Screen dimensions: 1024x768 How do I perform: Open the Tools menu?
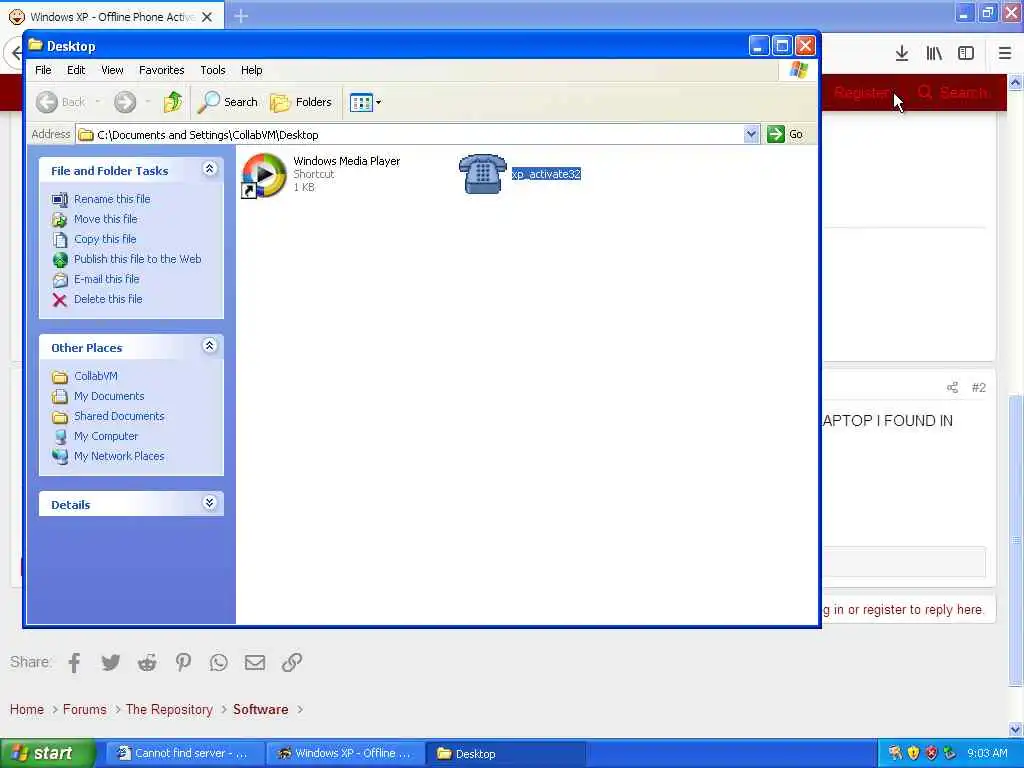pos(213,70)
